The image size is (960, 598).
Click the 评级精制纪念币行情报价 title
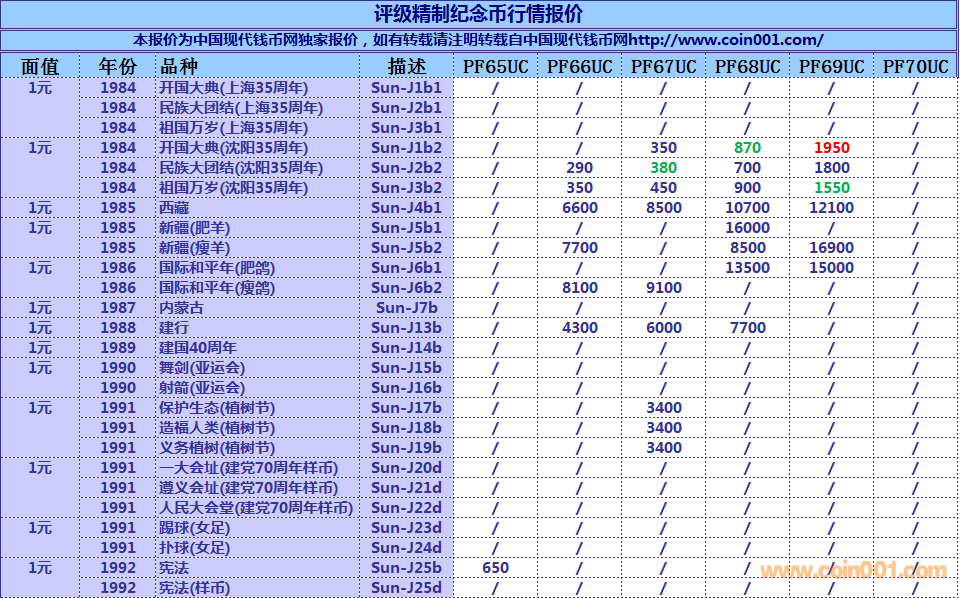[478, 15]
